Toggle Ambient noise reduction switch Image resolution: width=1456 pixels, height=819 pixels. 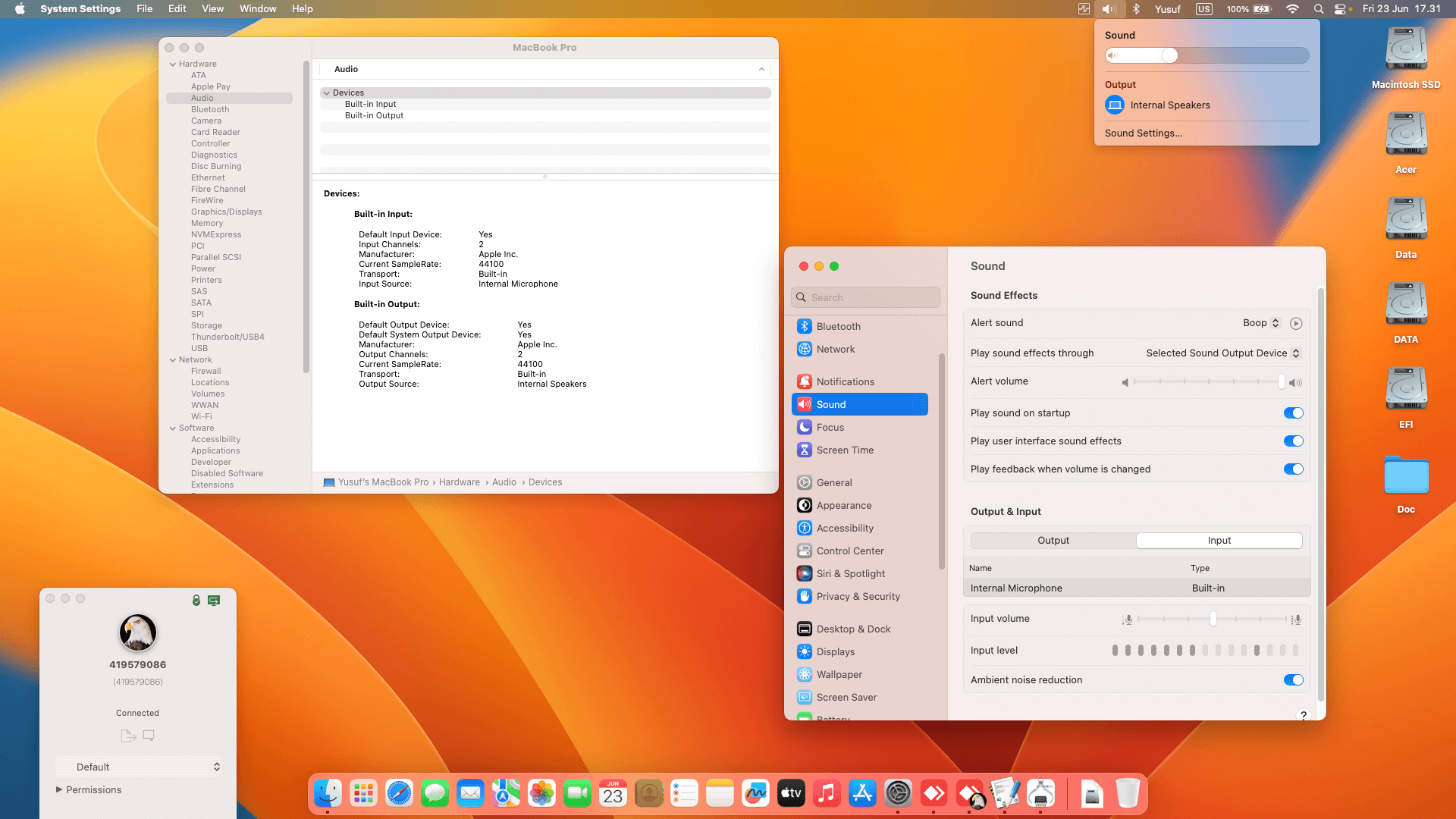1293,680
